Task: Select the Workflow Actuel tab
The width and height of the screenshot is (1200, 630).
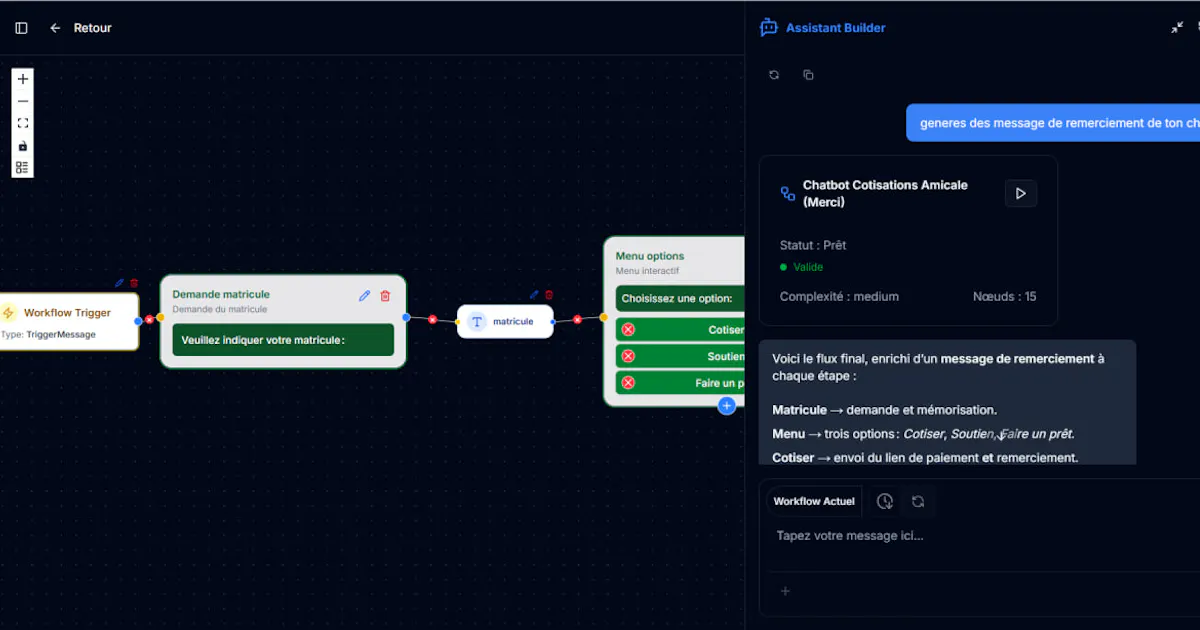Action: coord(814,501)
